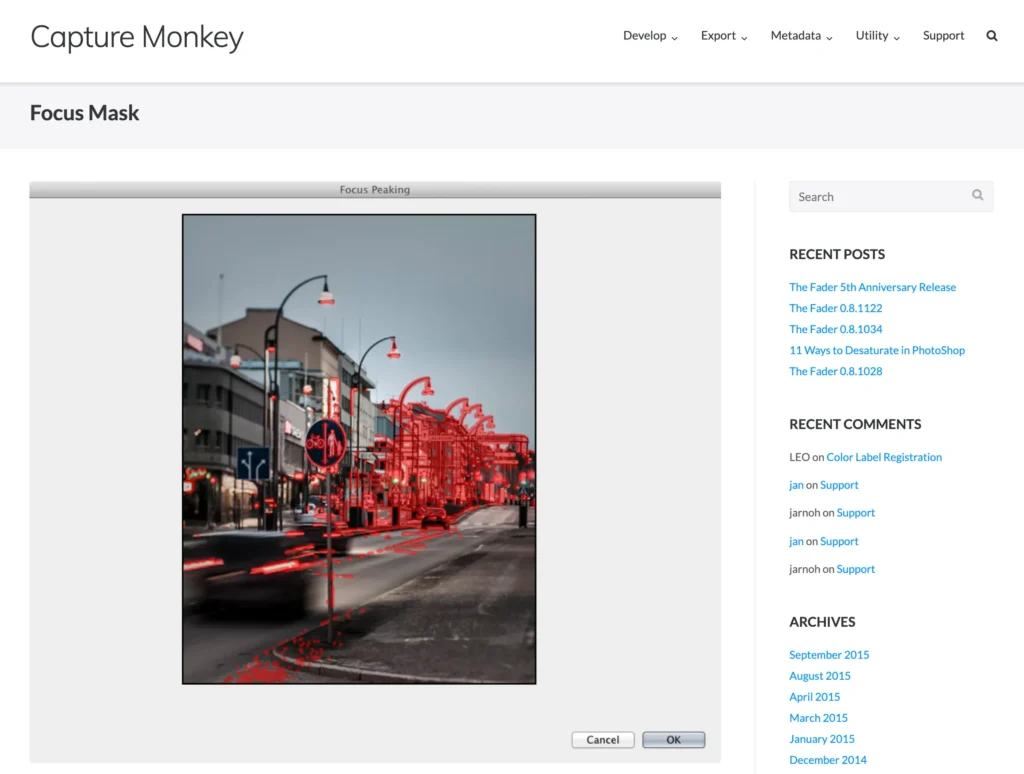
Task: Open The Fader 5th Anniversary Release post
Action: click(x=872, y=287)
